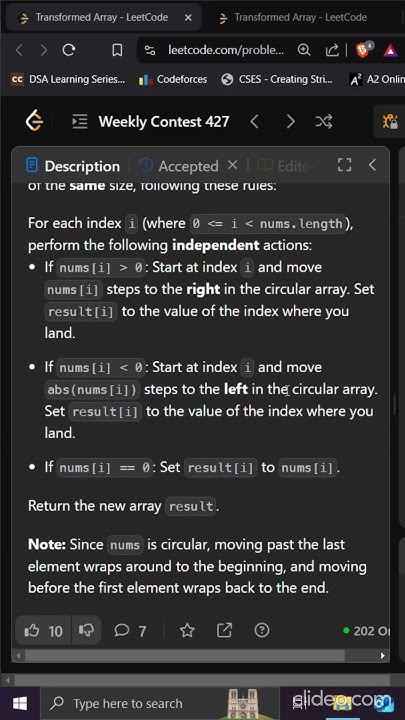The image size is (405, 720).
Task: Open help question mark icon
Action: coord(262,631)
